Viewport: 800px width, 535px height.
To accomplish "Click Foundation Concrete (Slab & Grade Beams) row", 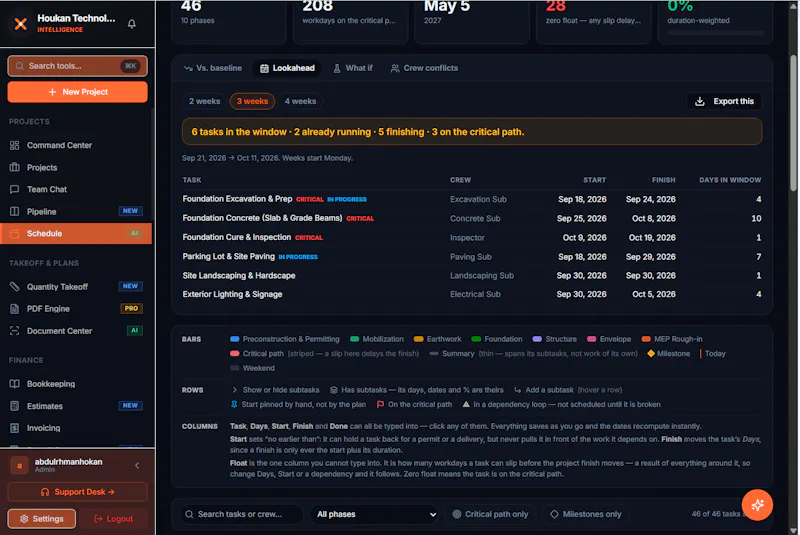I will 471,218.
